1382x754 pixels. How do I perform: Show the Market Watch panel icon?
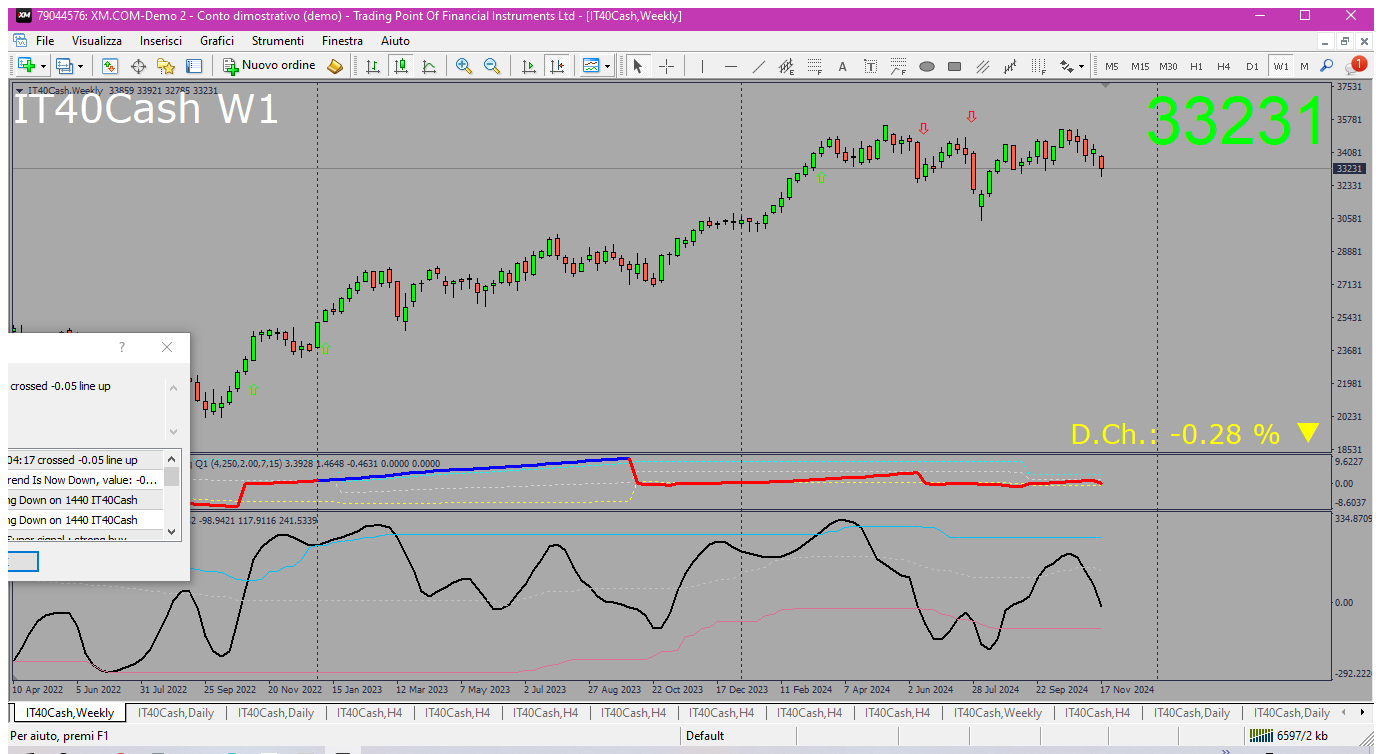[x=110, y=66]
